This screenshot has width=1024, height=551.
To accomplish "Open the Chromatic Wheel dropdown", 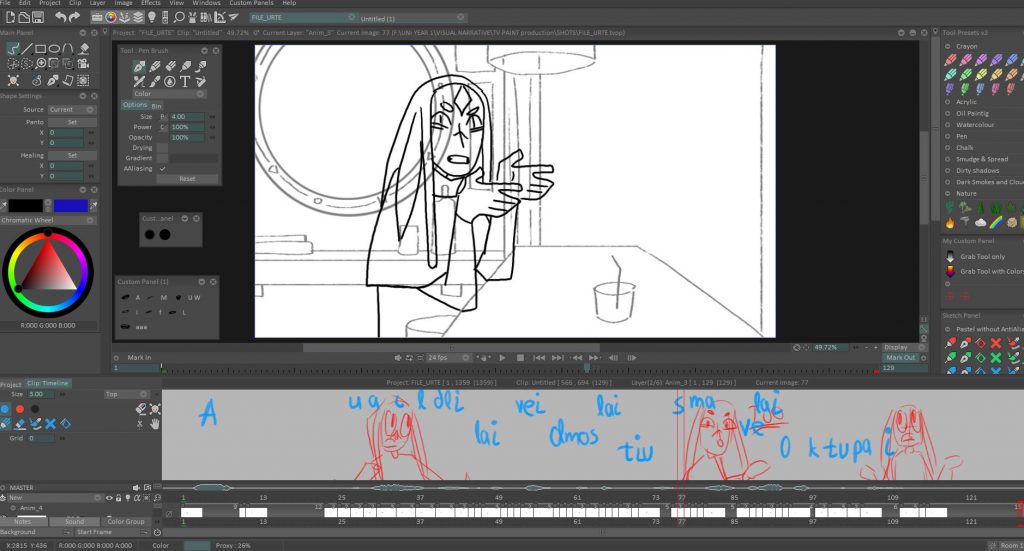I will click(48, 221).
